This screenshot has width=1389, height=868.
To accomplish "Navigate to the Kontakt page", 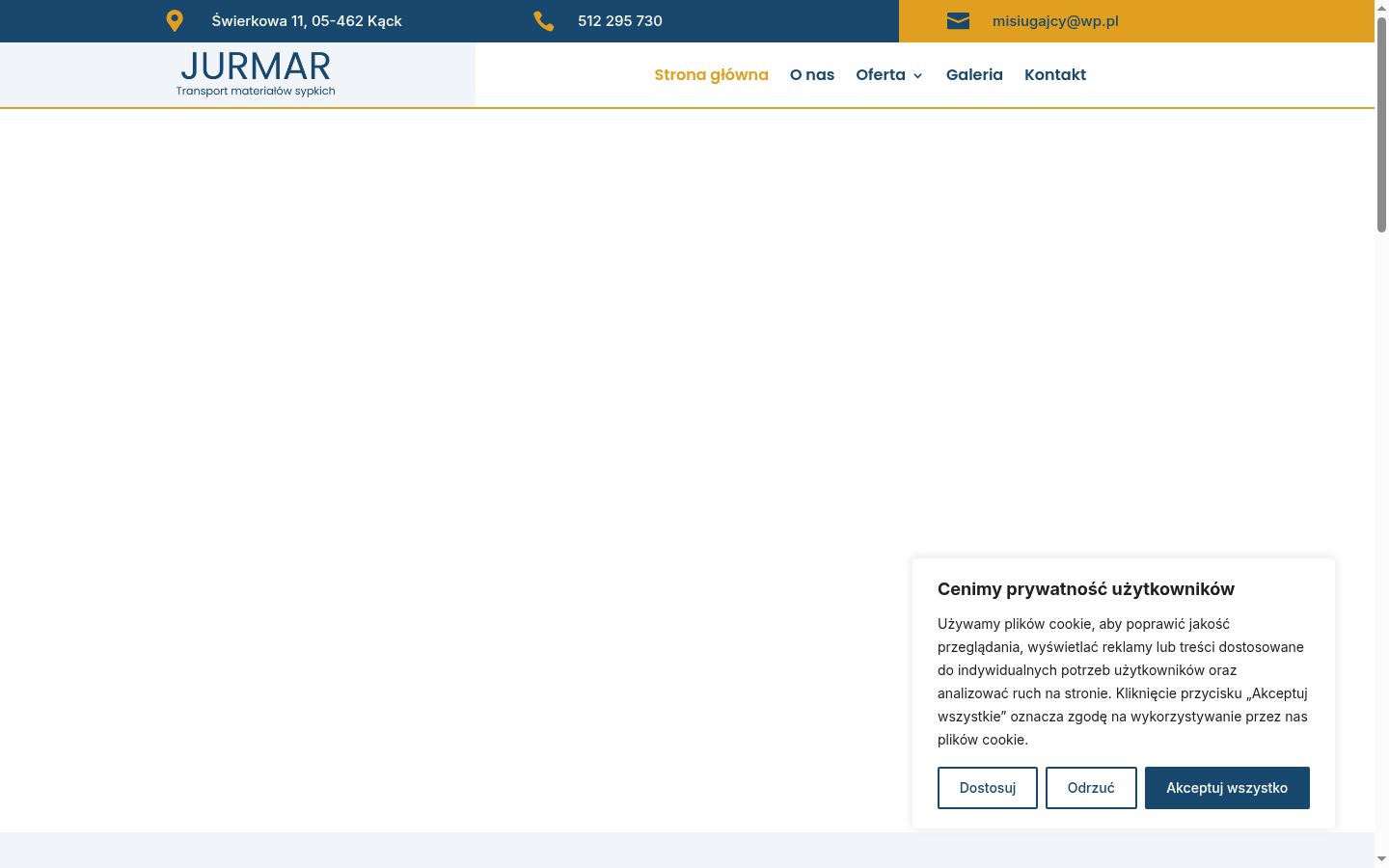I will click(x=1055, y=74).
